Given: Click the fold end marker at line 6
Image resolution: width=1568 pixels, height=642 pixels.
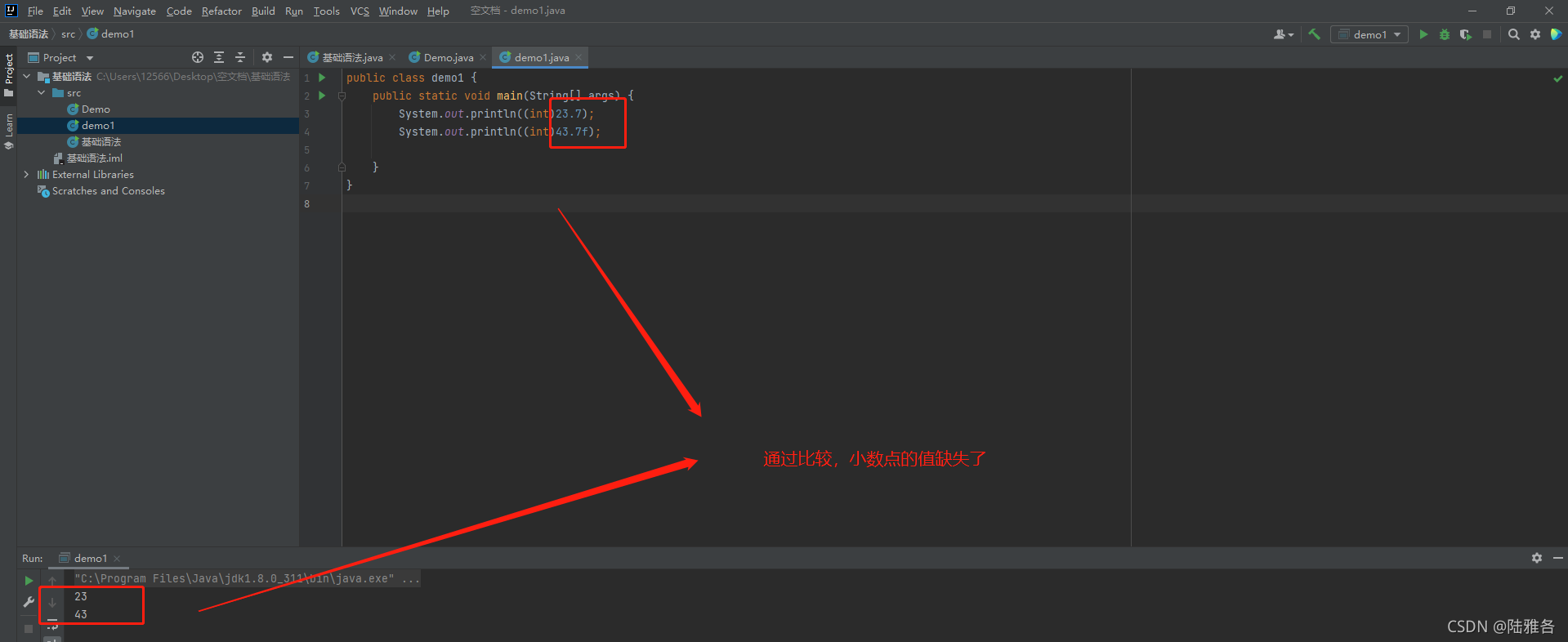Looking at the screenshot, I should (x=342, y=167).
